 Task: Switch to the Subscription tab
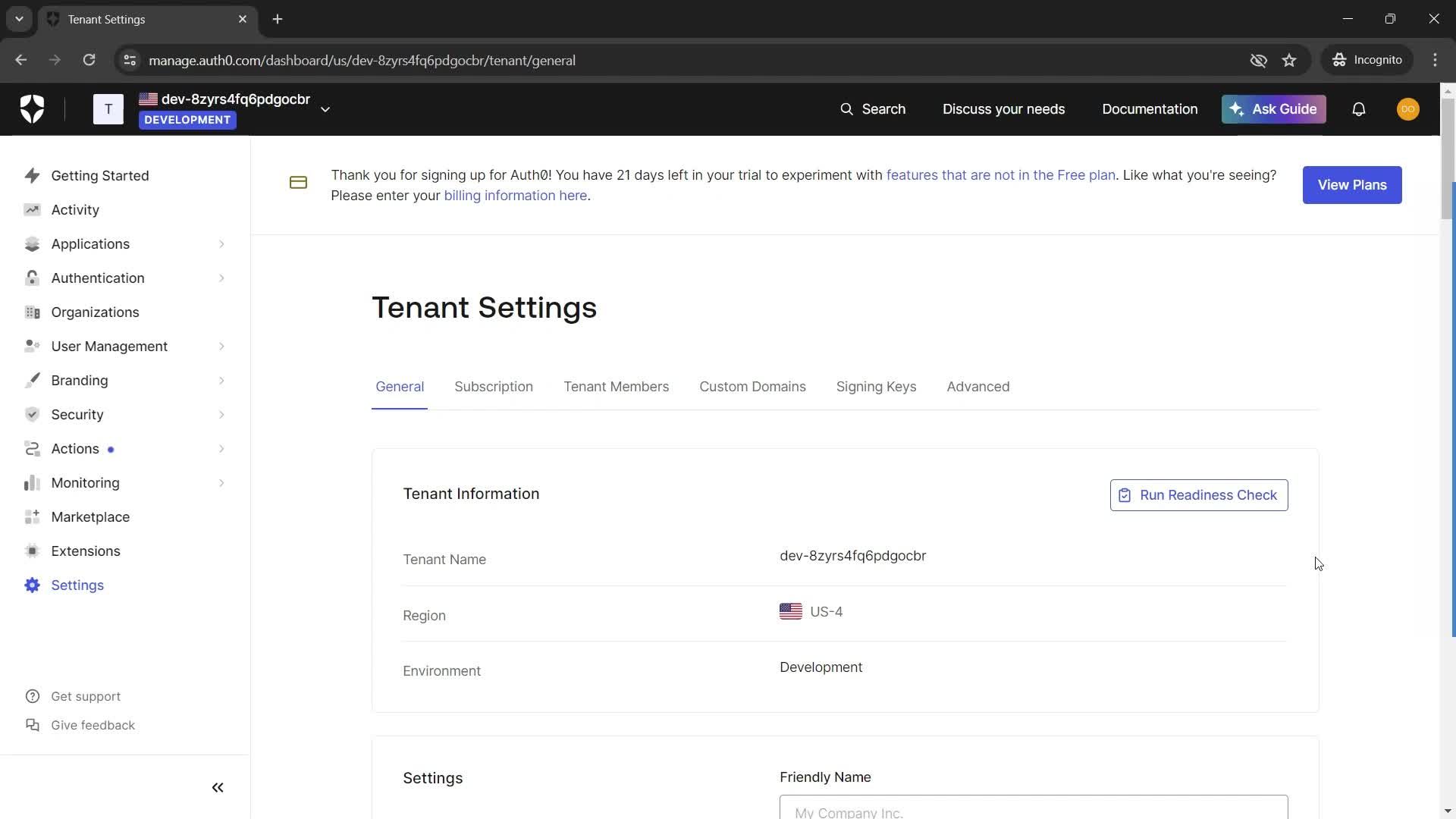pos(494,387)
